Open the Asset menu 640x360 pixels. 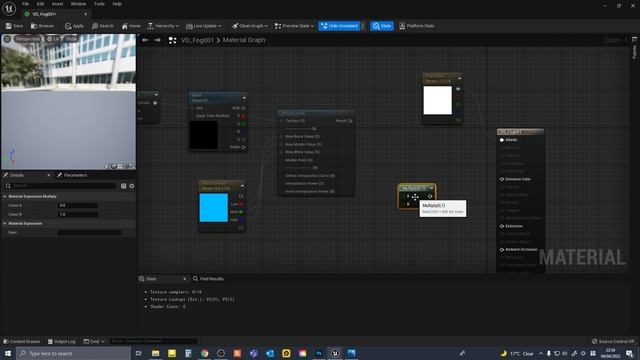(57, 4)
